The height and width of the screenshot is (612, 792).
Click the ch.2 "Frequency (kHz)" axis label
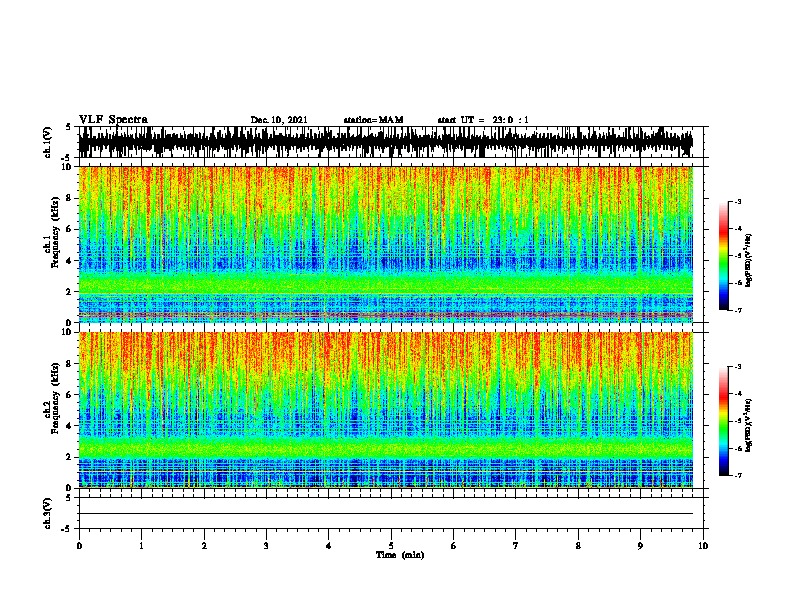pos(55,398)
